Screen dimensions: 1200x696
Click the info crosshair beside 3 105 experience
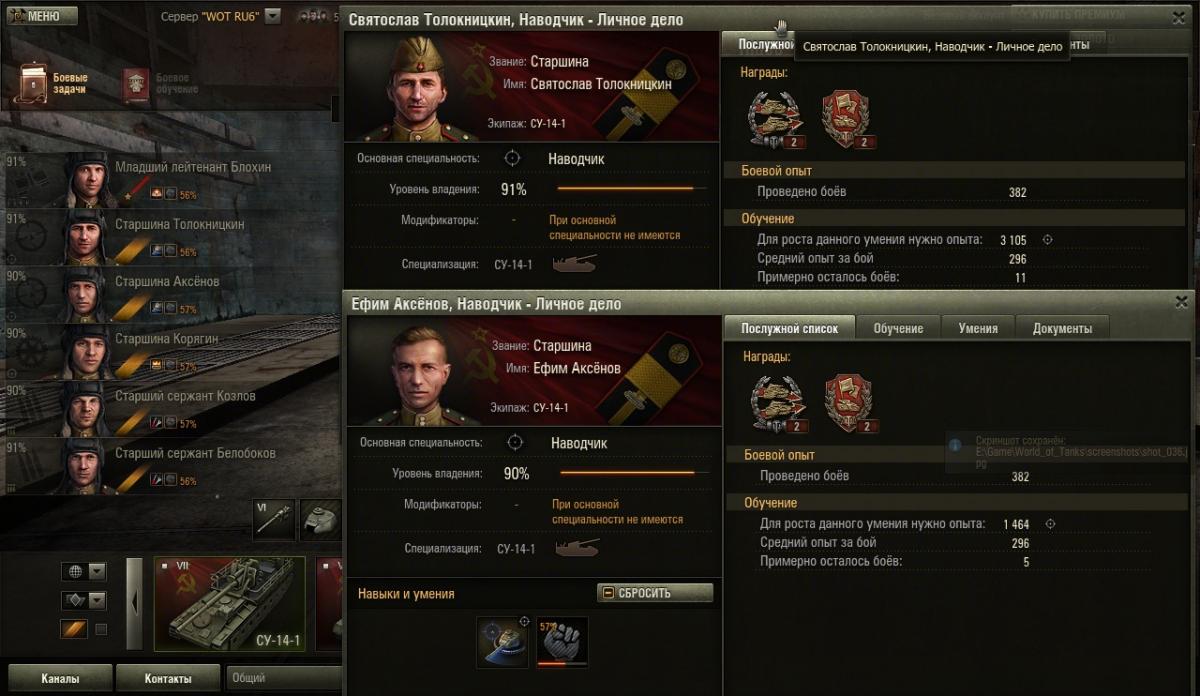coord(1048,240)
